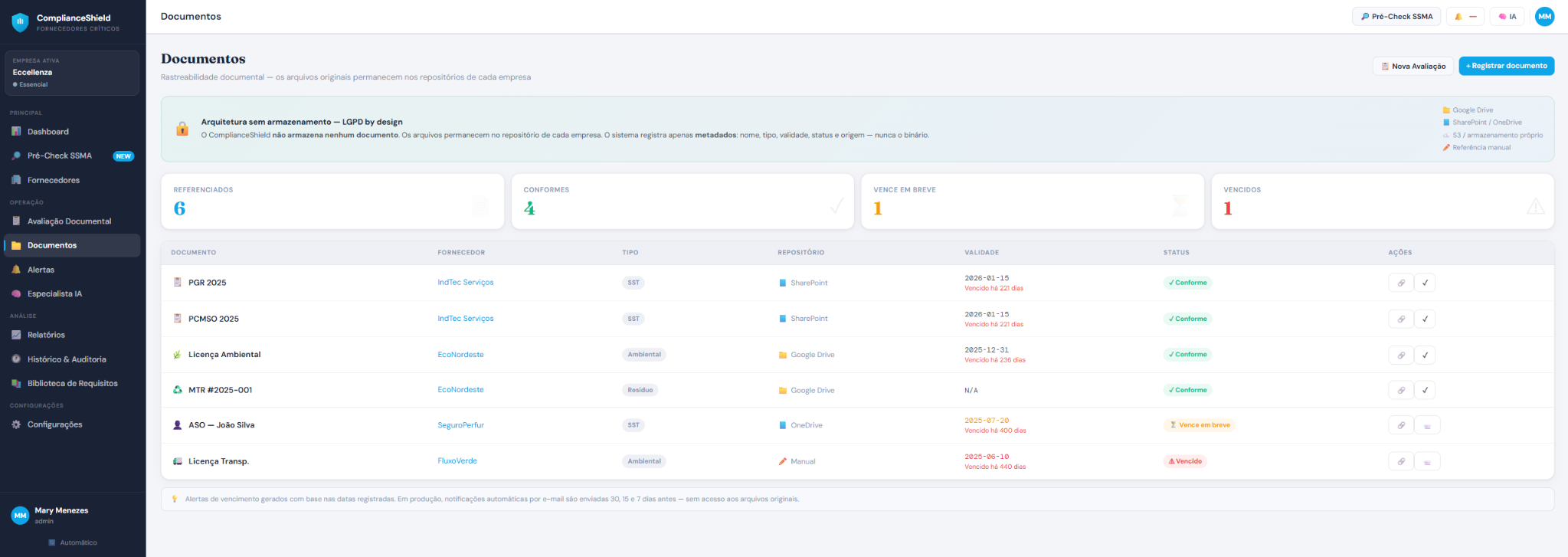Click the Pré-Check SSMA top bar button
The height and width of the screenshot is (557, 1568).
coord(1396,16)
